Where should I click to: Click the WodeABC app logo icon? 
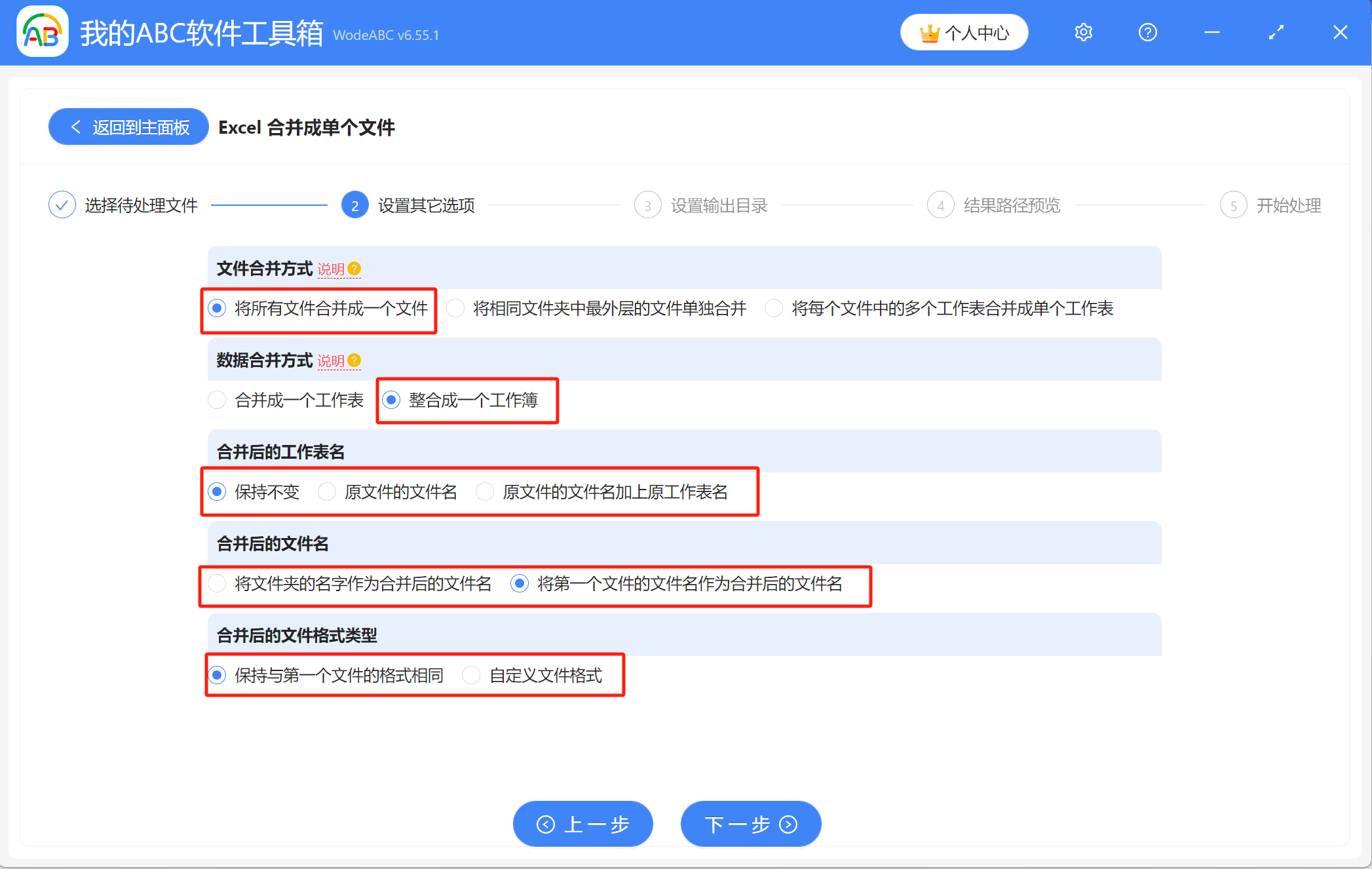pos(43,32)
